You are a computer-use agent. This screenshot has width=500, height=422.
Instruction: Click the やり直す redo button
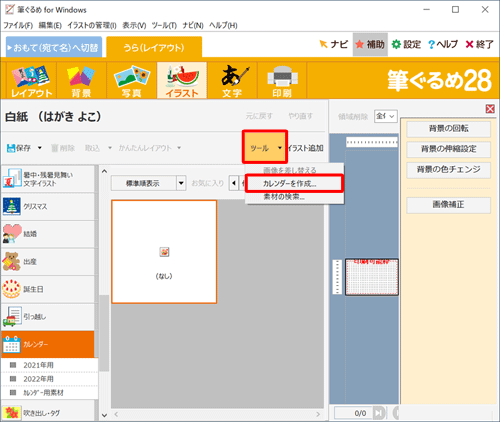coord(300,116)
